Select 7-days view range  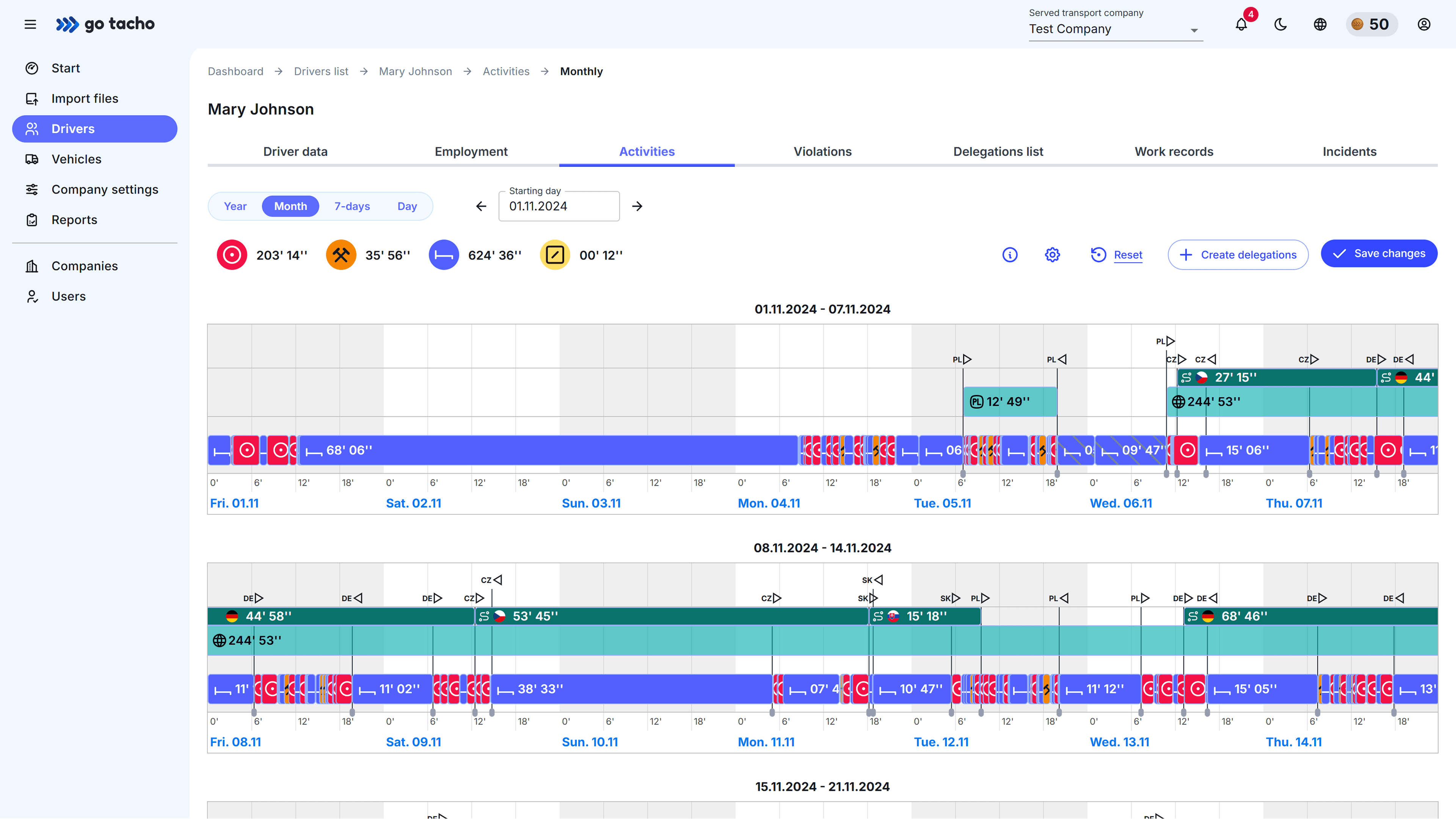352,206
